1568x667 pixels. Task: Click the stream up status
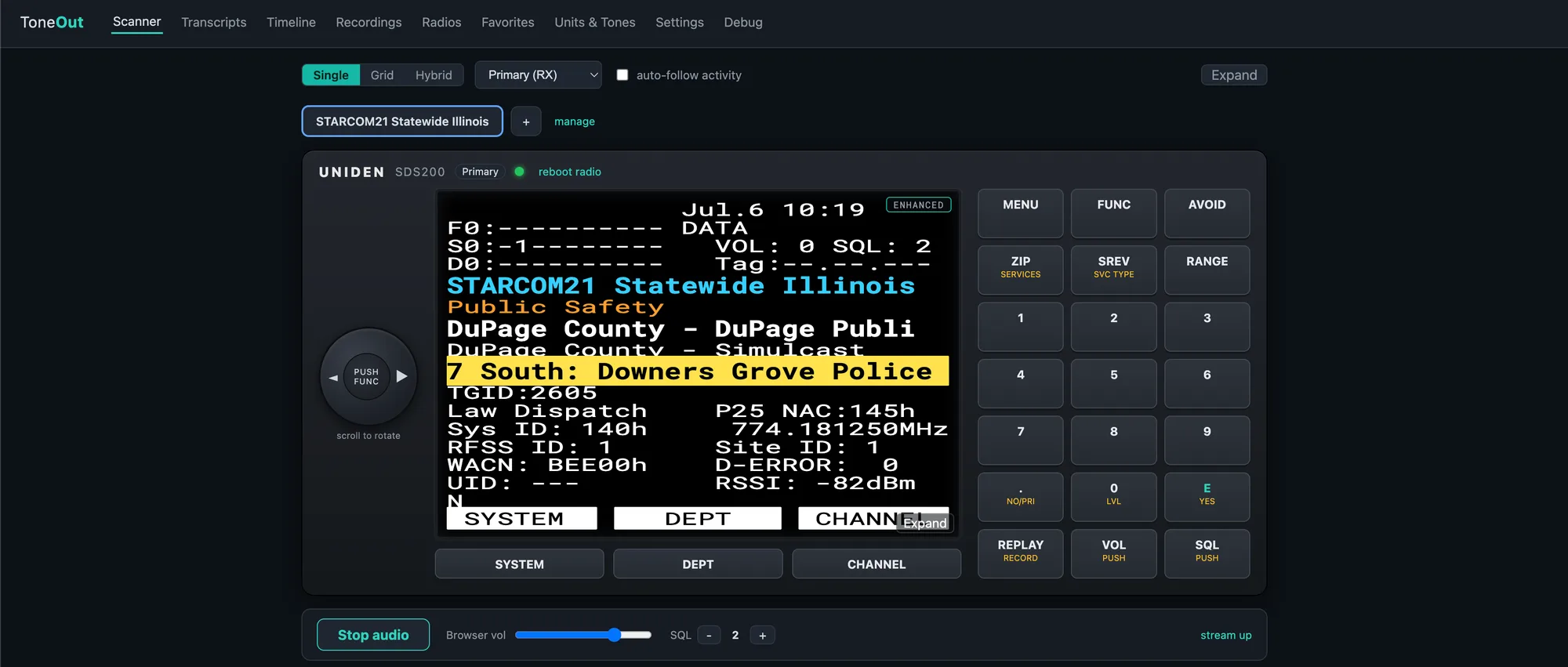pyautogui.click(x=1226, y=635)
